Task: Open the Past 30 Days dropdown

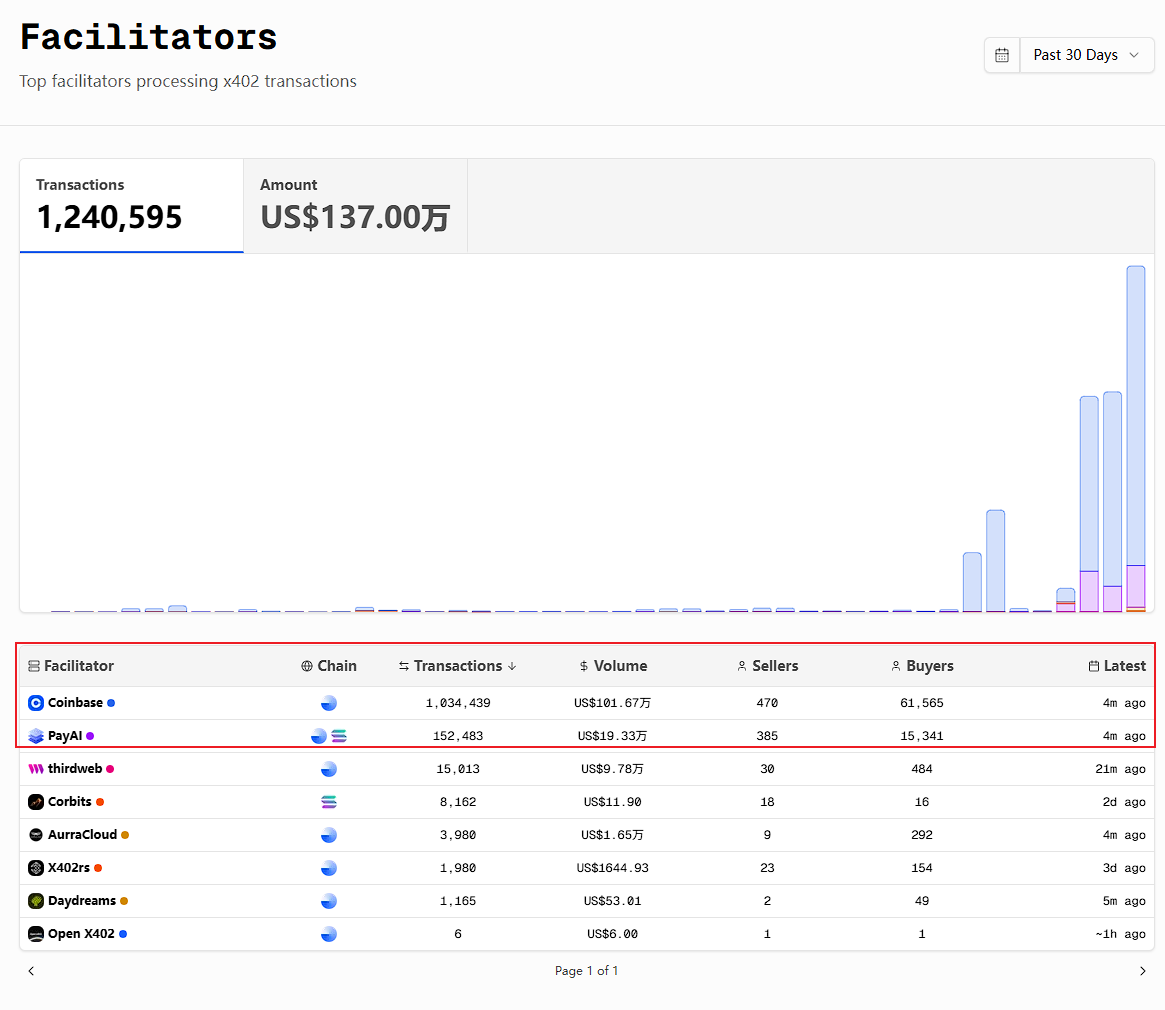Action: tap(1087, 55)
